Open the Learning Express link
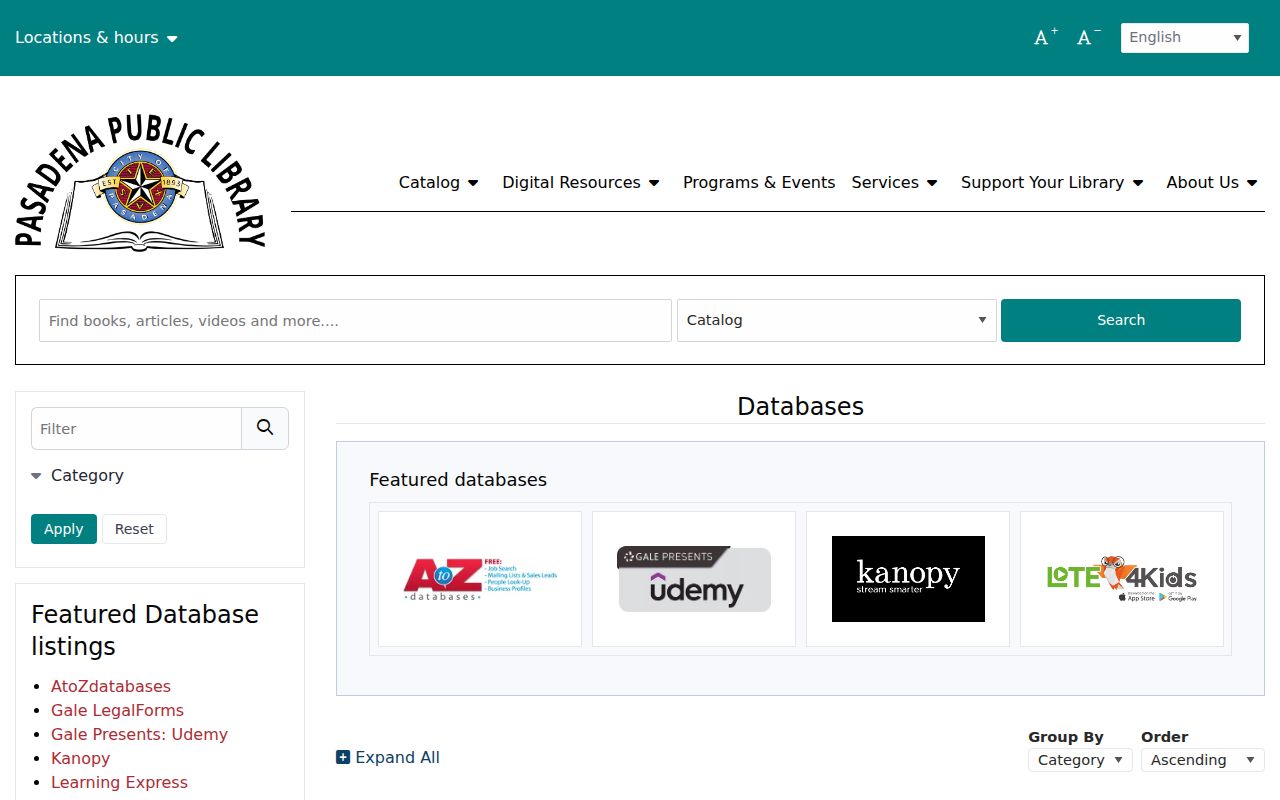Image resolution: width=1280 pixels, height=800 pixels. point(119,782)
